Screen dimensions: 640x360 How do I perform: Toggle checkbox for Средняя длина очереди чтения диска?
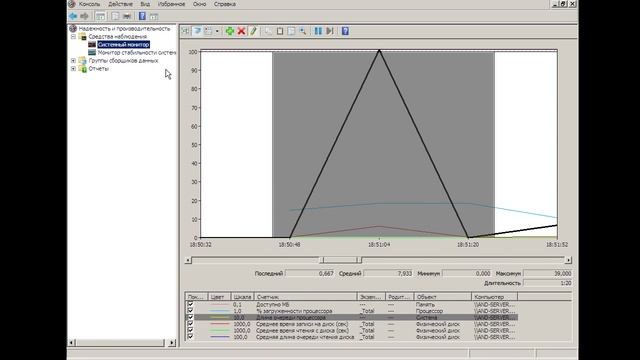(x=190, y=337)
